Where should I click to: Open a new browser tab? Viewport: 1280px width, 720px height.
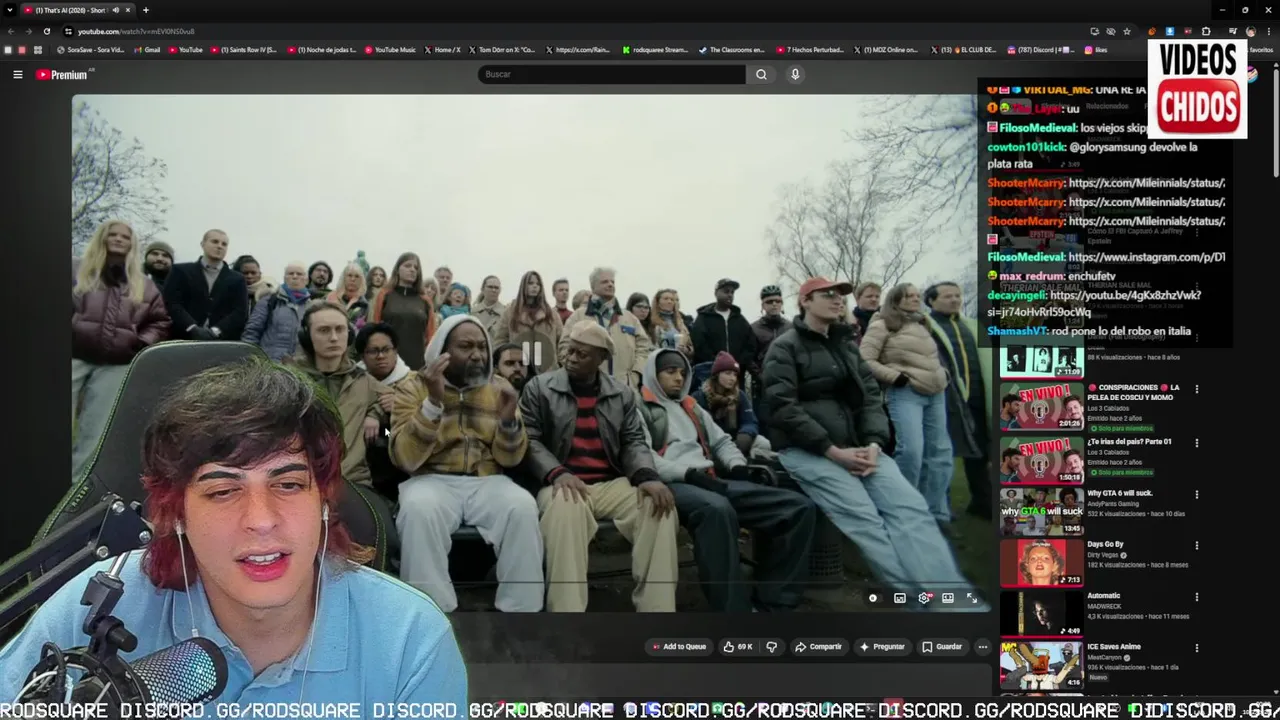[146, 10]
